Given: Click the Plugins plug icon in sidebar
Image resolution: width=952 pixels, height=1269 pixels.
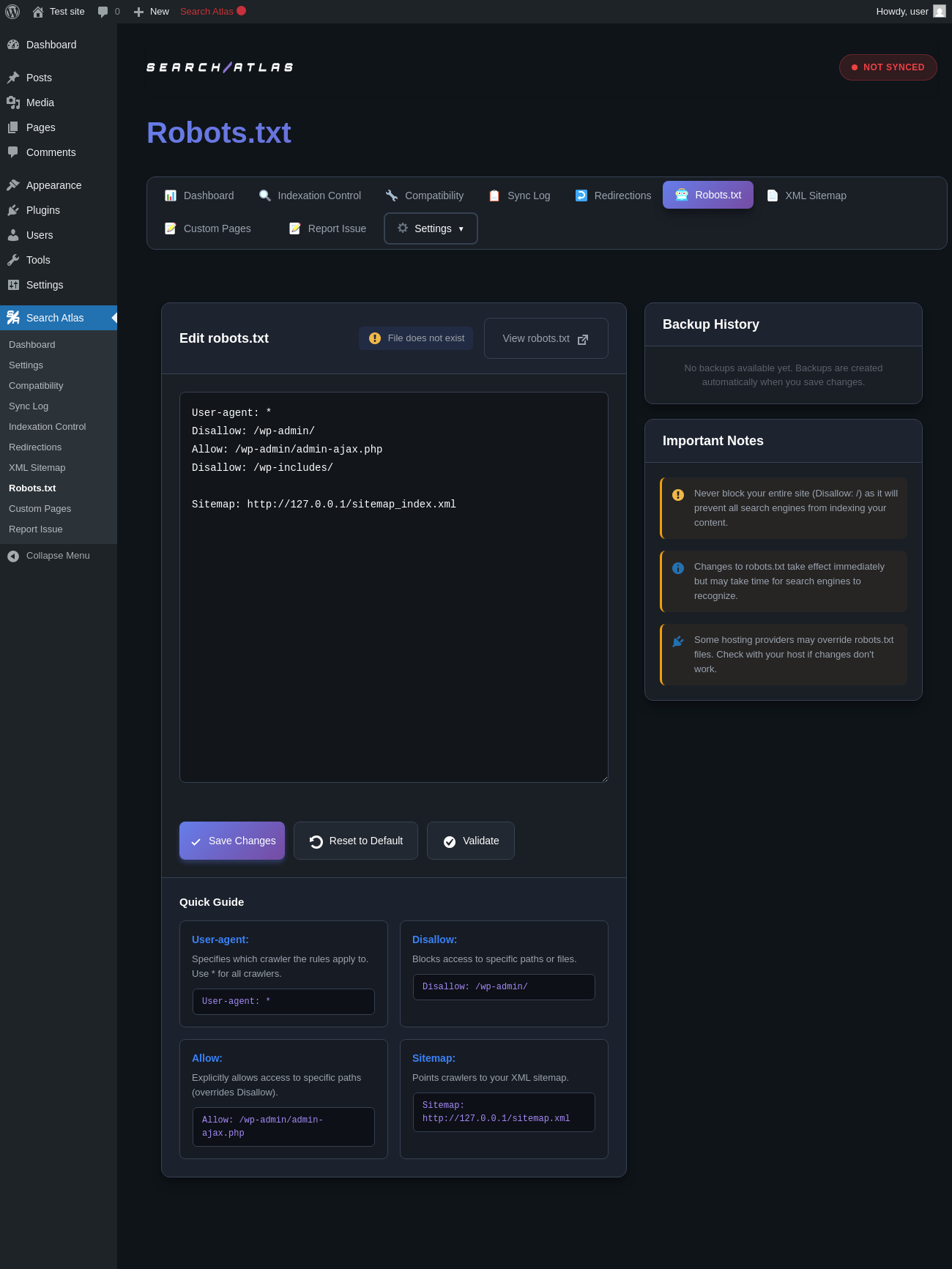Looking at the screenshot, I should 13,210.
